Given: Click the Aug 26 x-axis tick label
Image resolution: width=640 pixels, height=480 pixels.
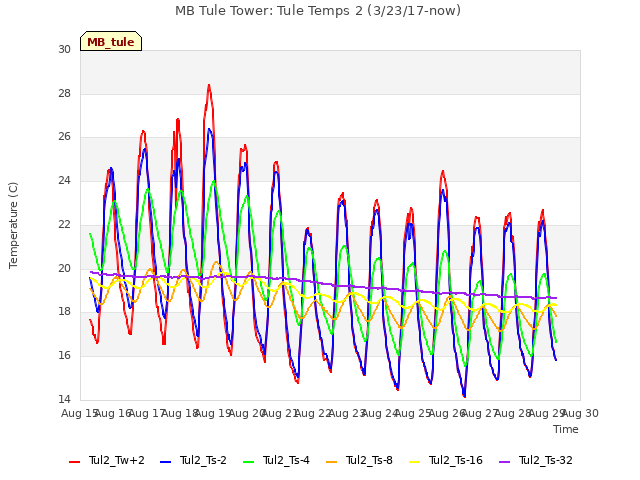Looking at the screenshot, I should [x=447, y=413].
